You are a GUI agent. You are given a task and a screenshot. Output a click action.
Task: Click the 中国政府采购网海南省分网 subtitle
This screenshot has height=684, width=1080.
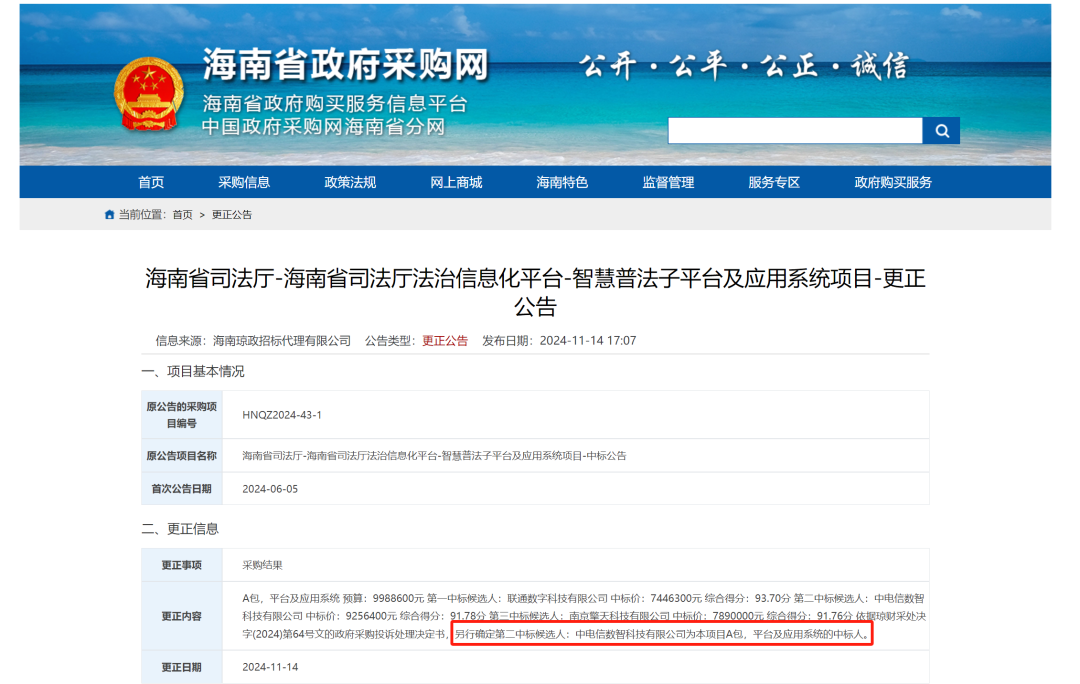tap(324, 127)
